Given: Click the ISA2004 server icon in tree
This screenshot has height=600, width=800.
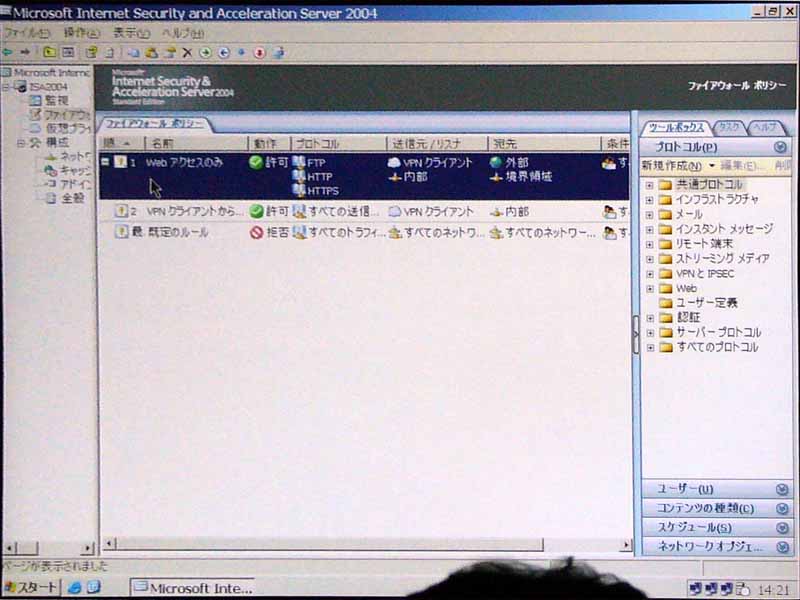Looking at the screenshot, I should pos(21,86).
